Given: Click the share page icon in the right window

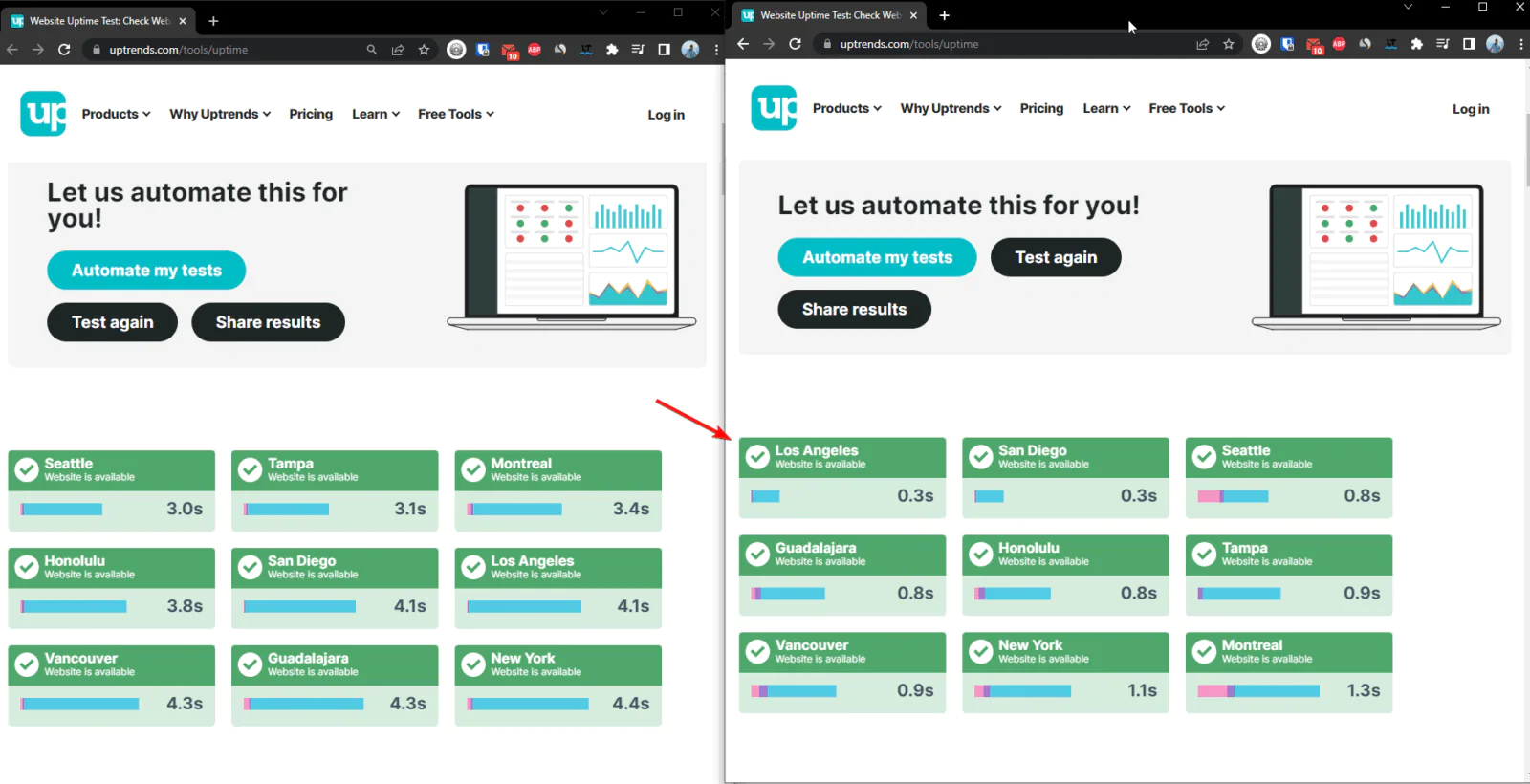Looking at the screenshot, I should coord(1203,44).
